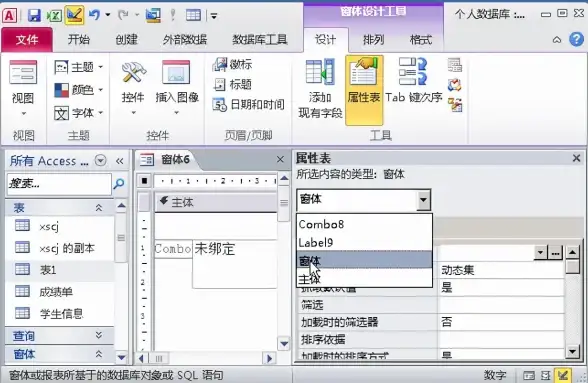Open the Customize Quick Access Toolbar dropdown
588x383 pixels.
tap(214, 16)
